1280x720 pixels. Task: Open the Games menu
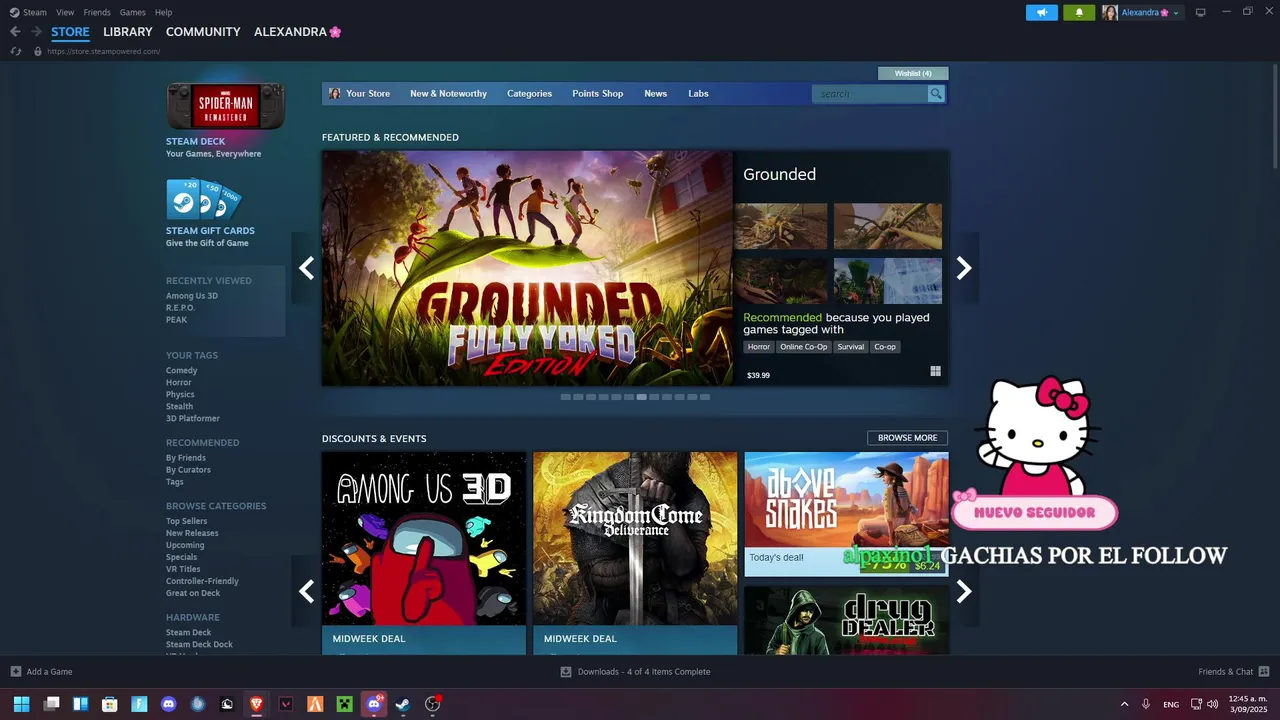coord(132,12)
